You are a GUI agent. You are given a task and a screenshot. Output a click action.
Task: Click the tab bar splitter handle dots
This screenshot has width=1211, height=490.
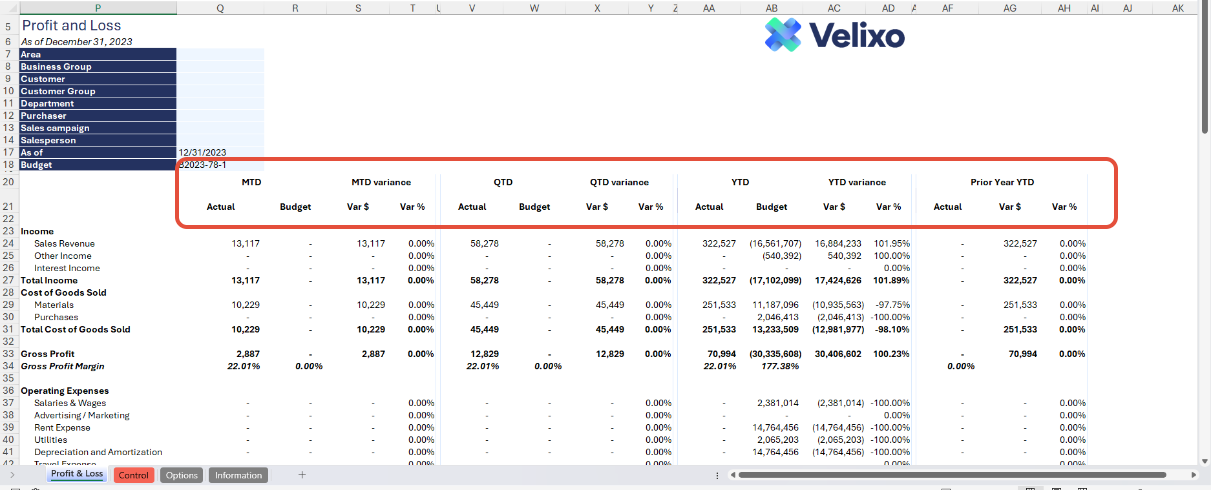tap(719, 475)
